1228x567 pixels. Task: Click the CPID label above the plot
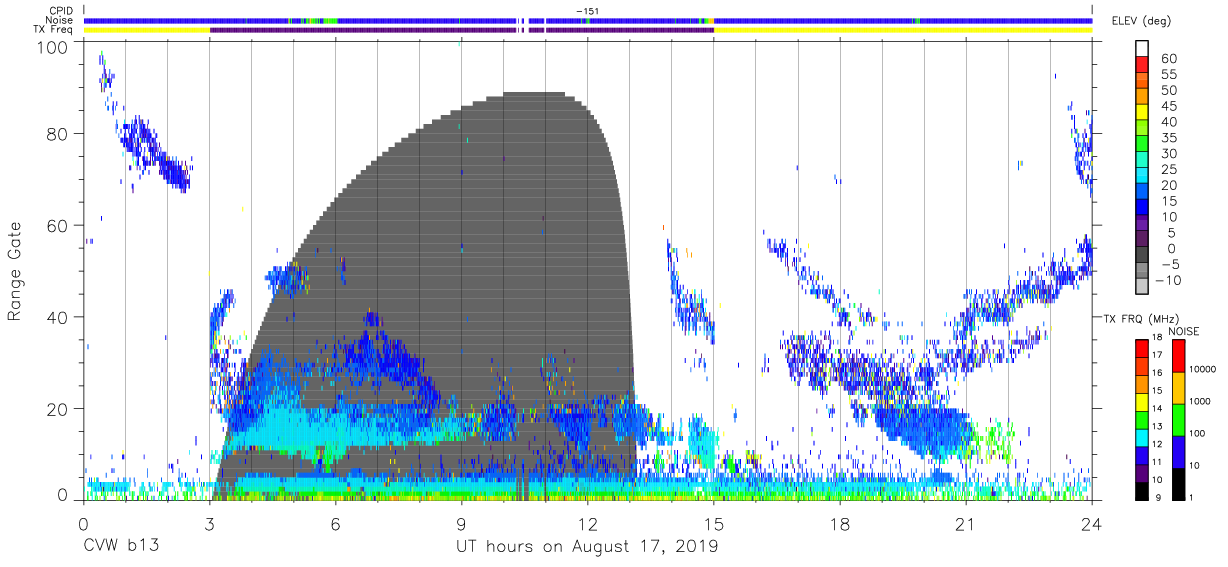[x=59, y=11]
